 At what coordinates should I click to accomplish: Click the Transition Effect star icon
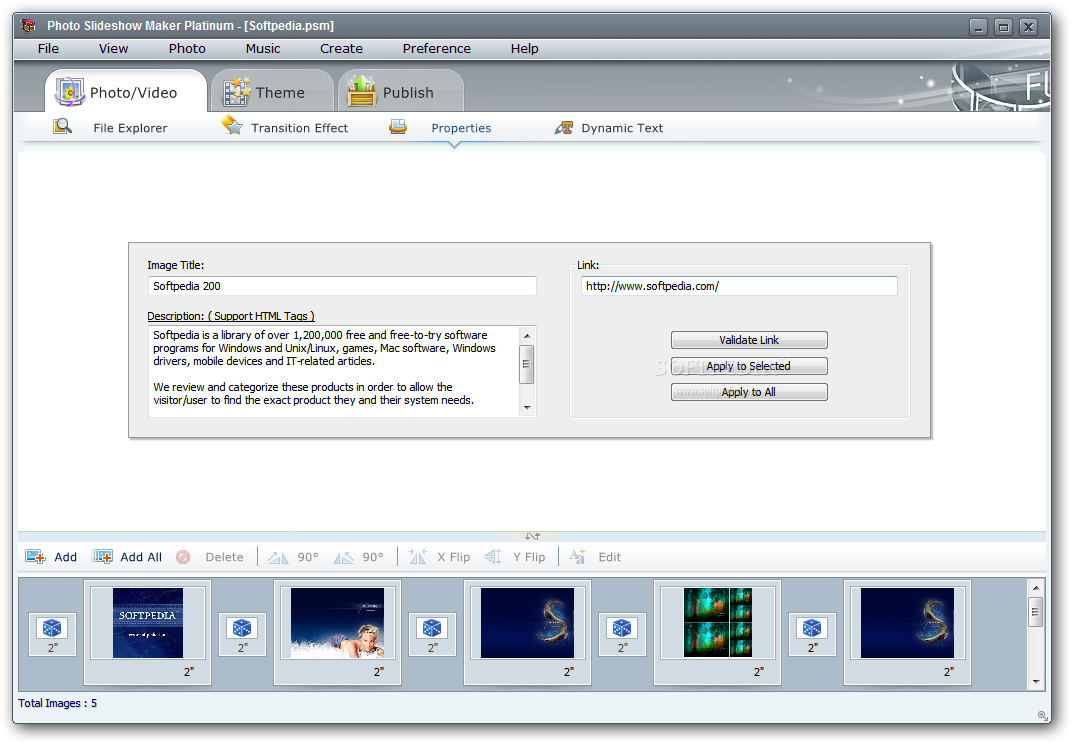click(232, 126)
